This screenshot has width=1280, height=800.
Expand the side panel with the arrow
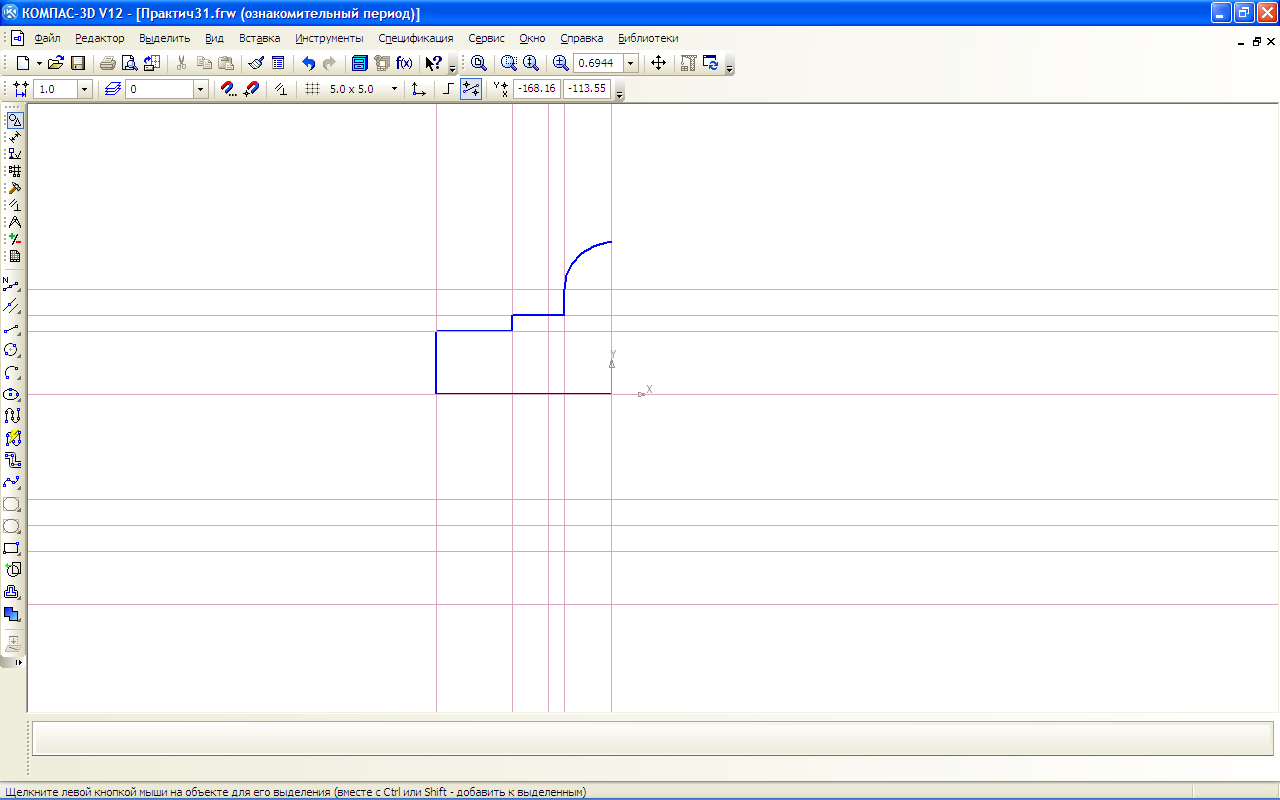18,662
